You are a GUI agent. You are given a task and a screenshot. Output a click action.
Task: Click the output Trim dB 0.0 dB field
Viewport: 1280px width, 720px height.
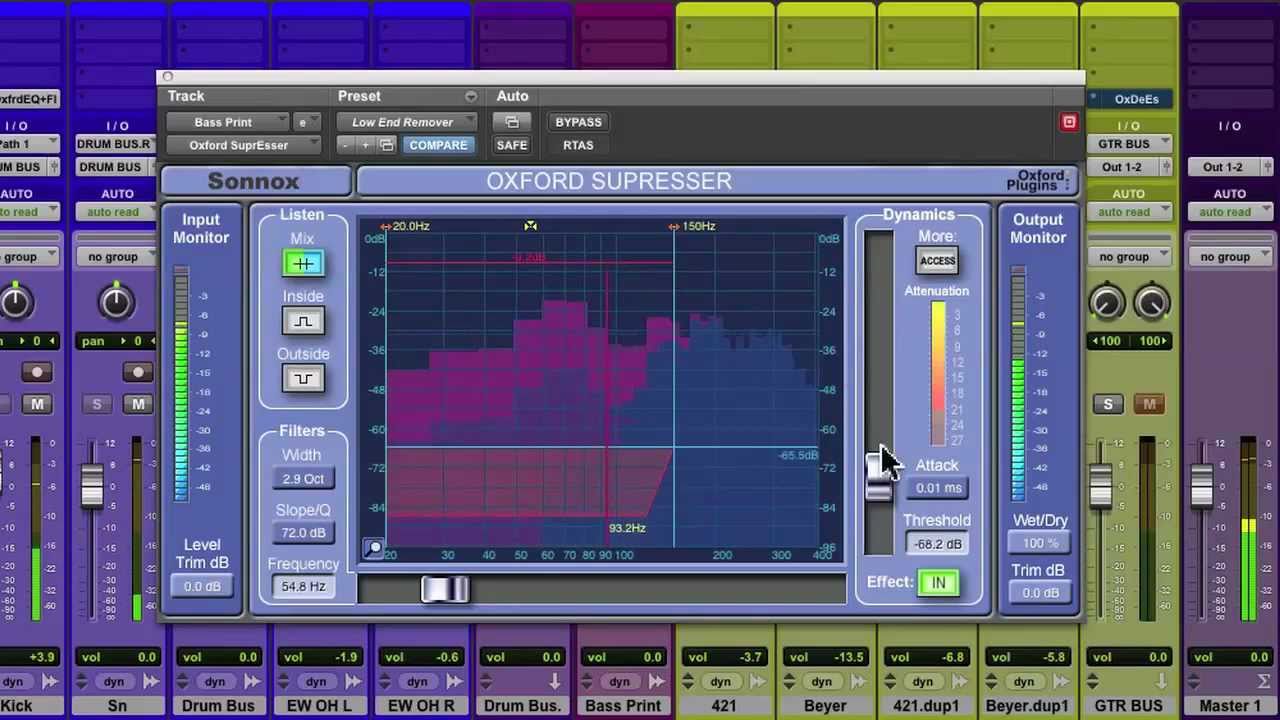pyautogui.click(x=1040, y=593)
